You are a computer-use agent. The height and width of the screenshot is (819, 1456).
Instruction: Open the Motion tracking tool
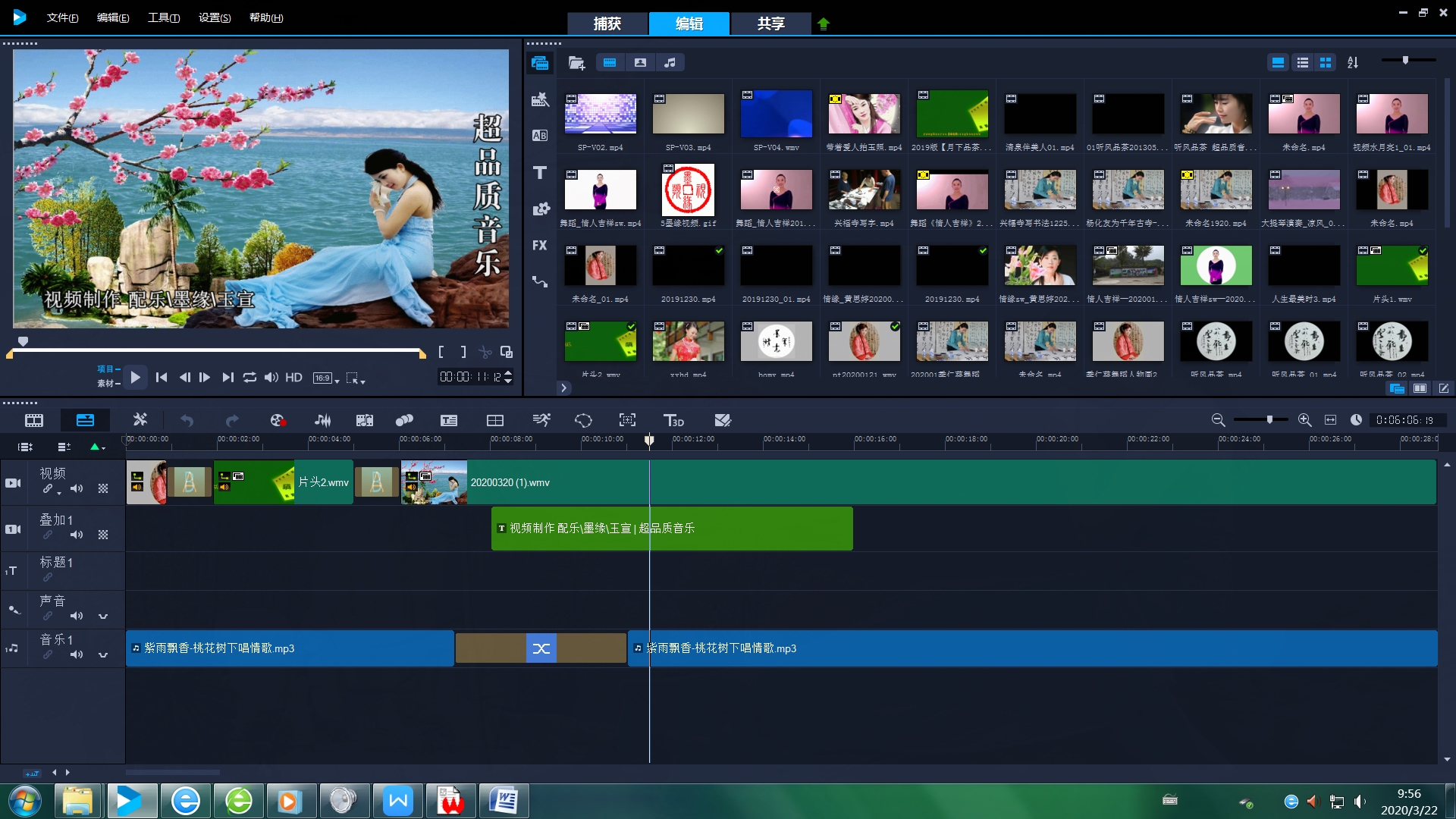tap(404, 420)
